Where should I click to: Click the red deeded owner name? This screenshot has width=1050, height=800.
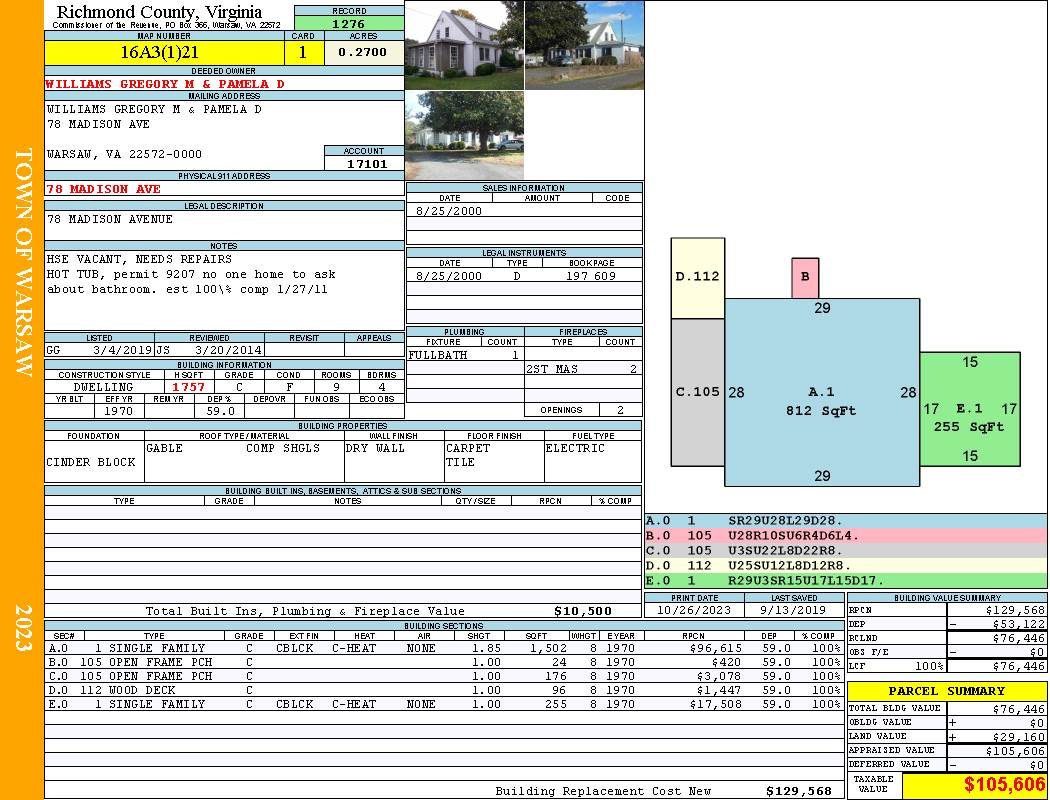pyautogui.click(x=165, y=84)
